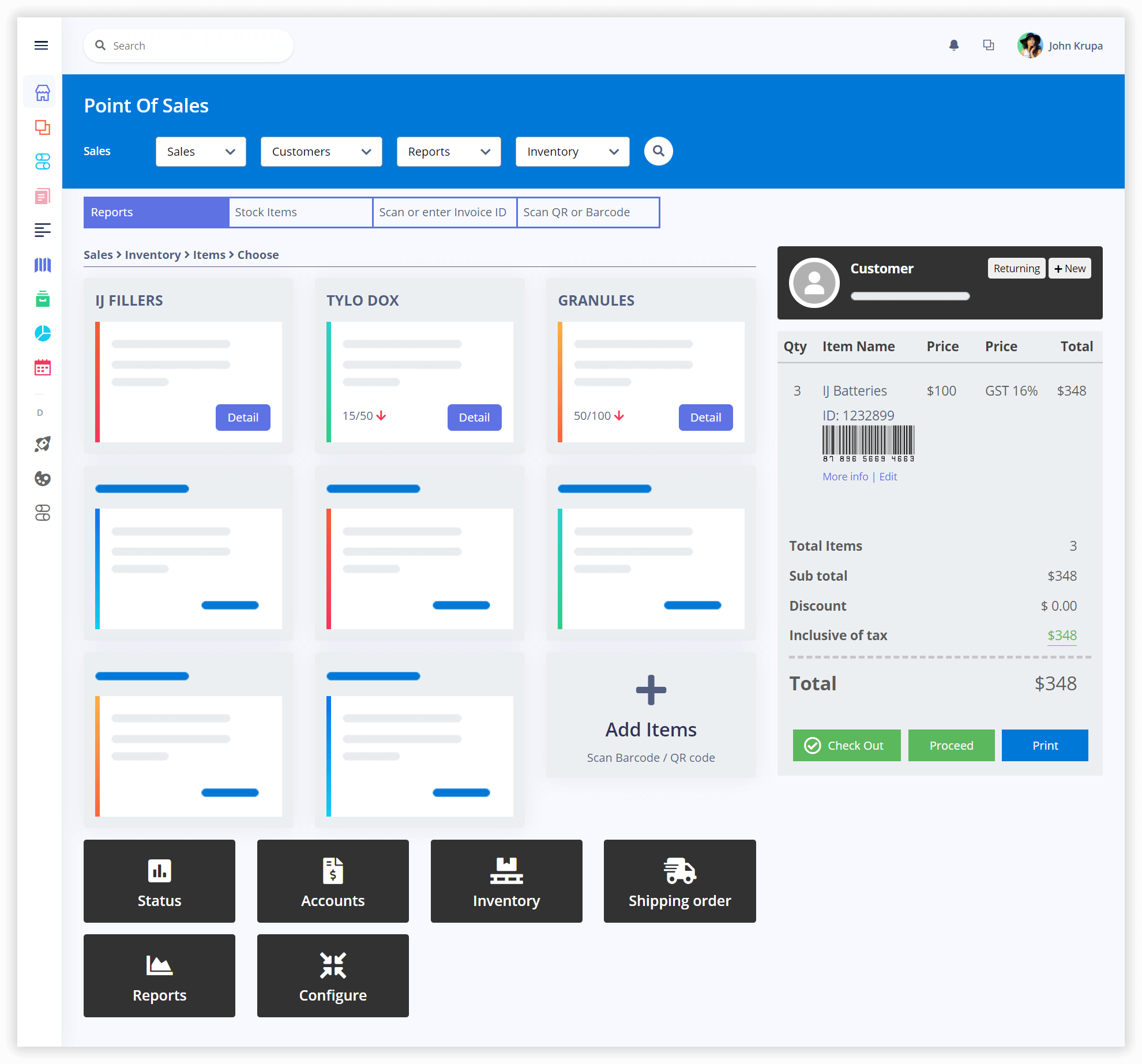
Task: Click Scan or enter Invoice ID field
Action: [x=443, y=211]
